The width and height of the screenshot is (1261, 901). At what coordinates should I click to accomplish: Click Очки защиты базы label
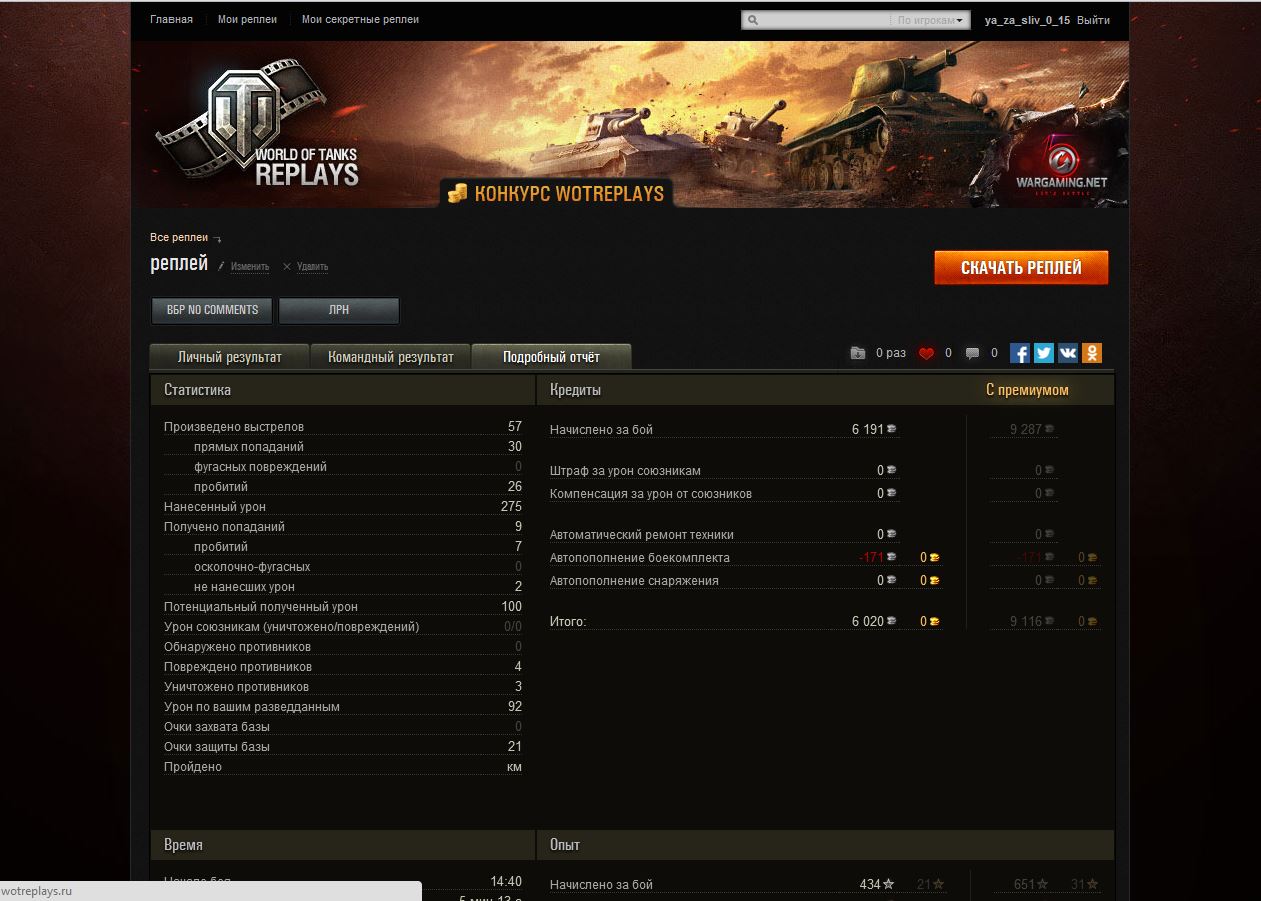(x=217, y=747)
